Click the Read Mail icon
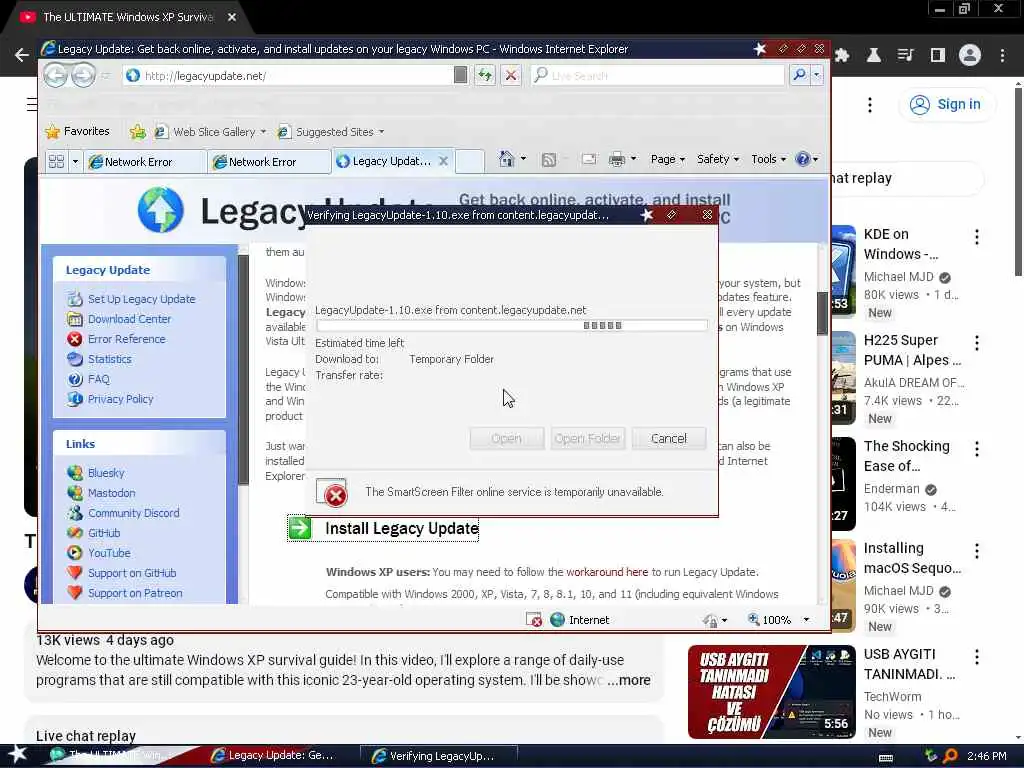1024x768 pixels. click(588, 159)
